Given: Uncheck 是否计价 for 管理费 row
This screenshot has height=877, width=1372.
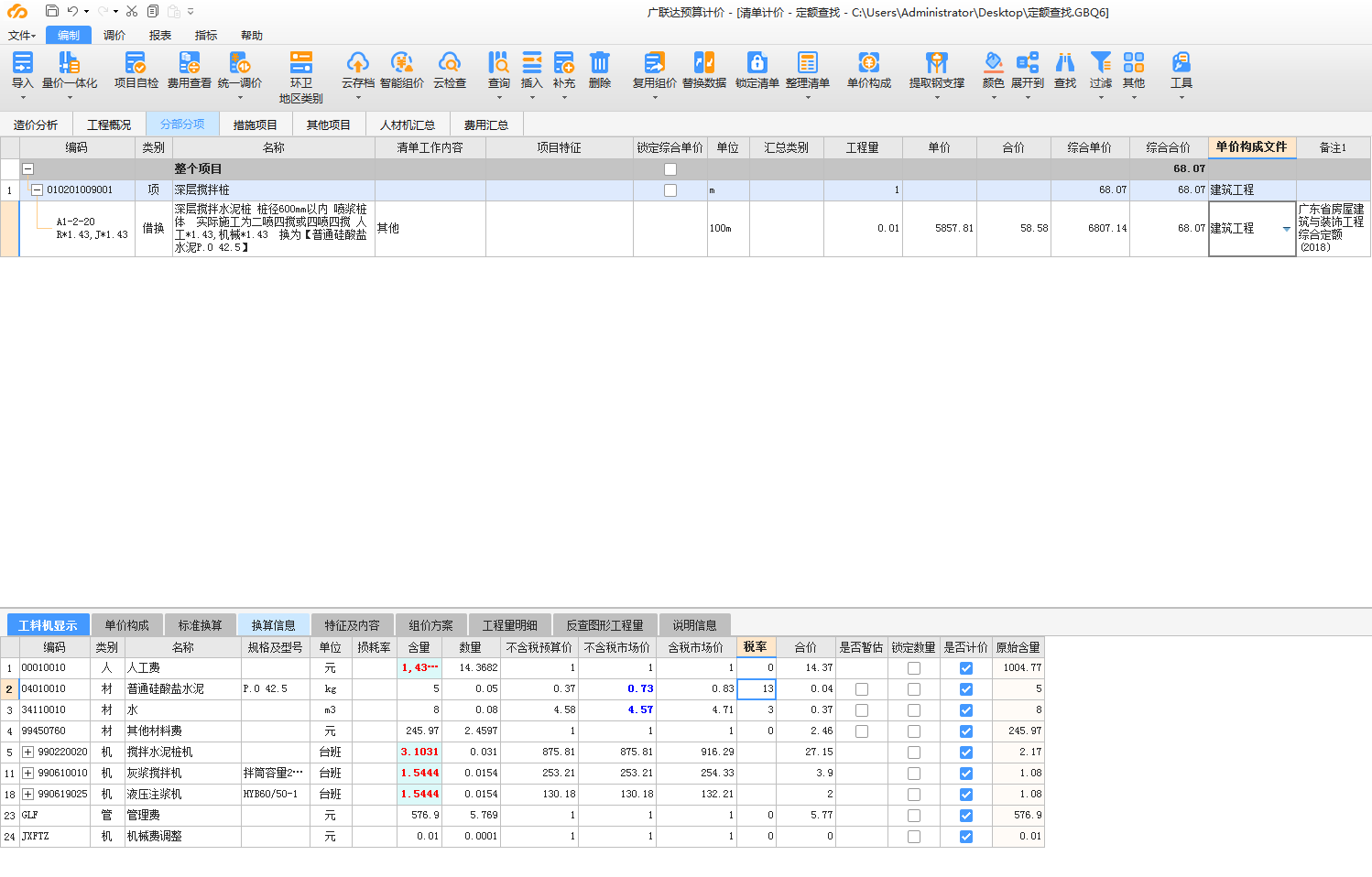Looking at the screenshot, I should pyautogui.click(x=965, y=816).
